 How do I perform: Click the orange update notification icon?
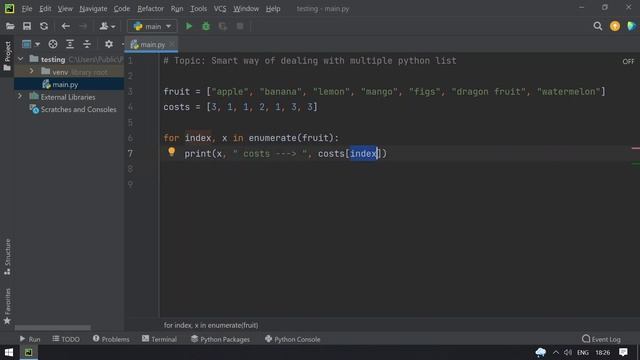tap(615, 27)
